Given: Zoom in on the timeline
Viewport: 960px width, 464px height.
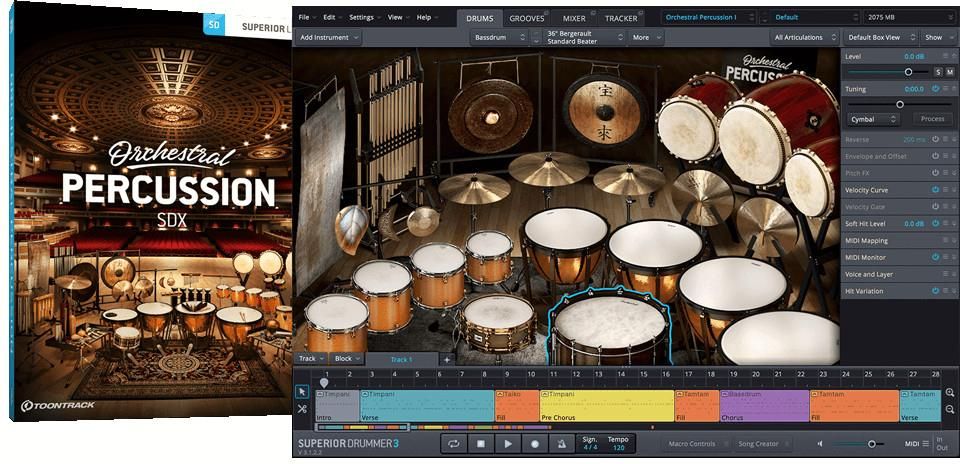Looking at the screenshot, I should pos(949,393).
